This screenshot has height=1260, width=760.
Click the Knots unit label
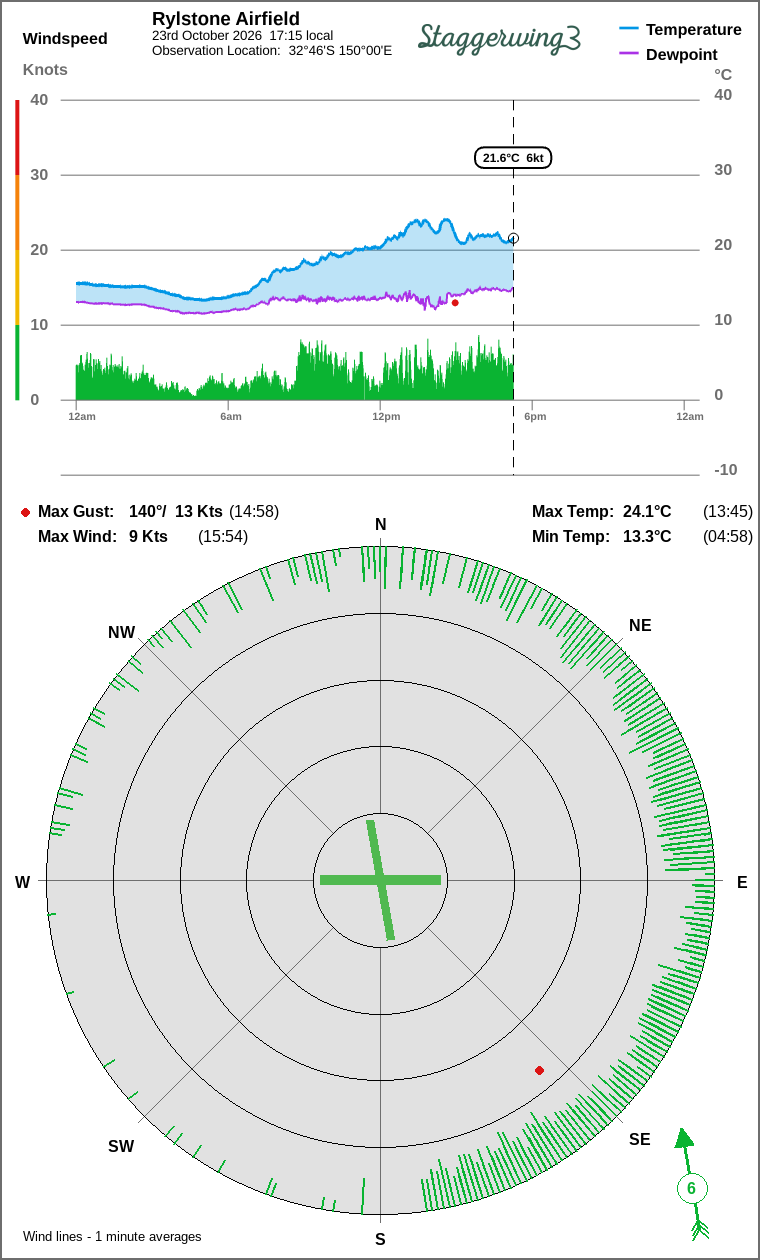coord(45,69)
